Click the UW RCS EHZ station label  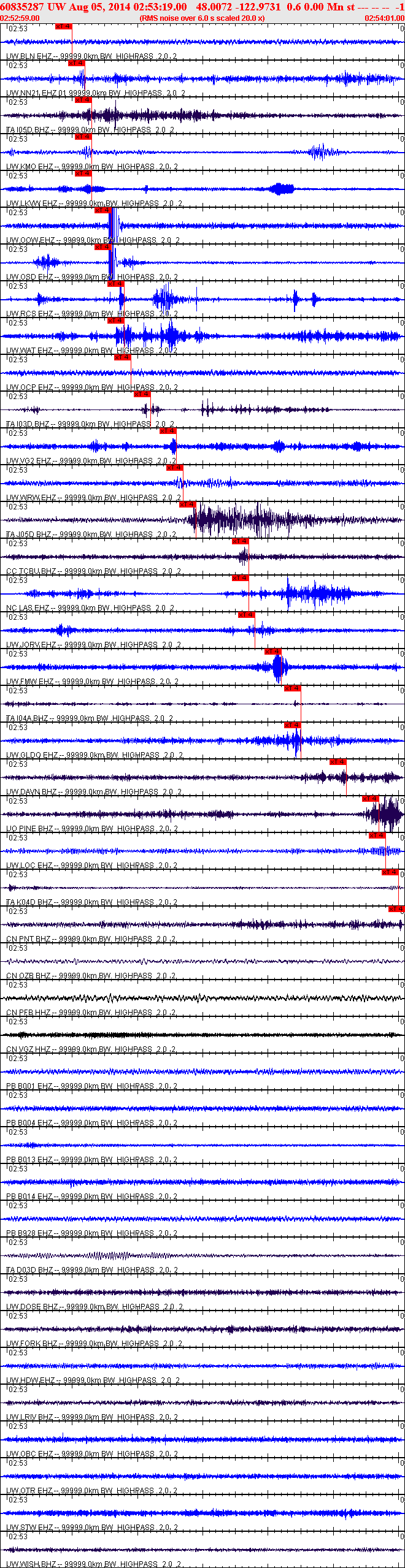[91, 314]
